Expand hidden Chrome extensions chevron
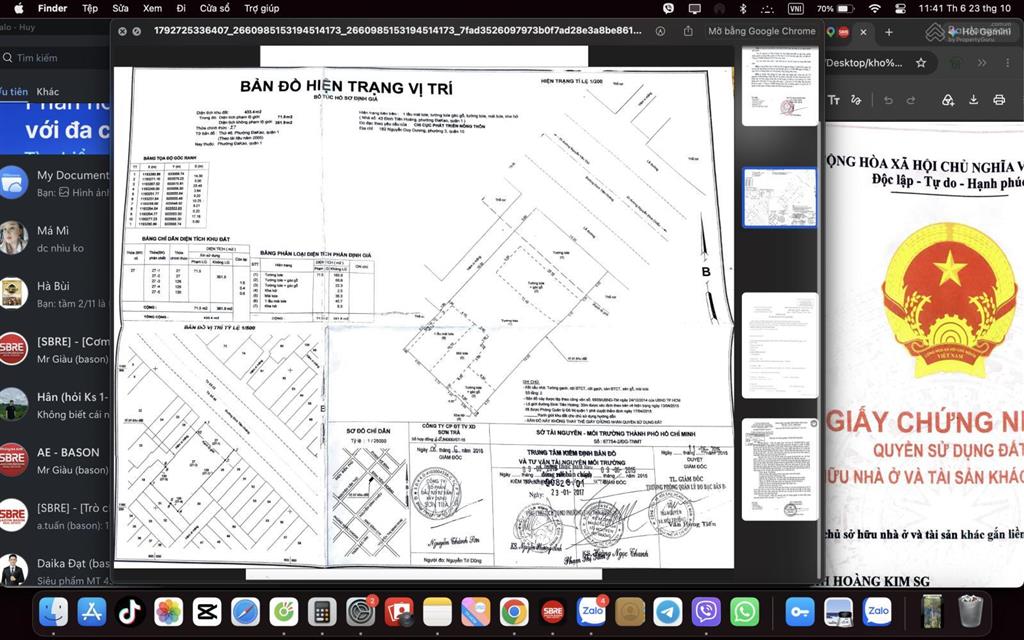The image size is (1024, 640). pyautogui.click(x=982, y=63)
